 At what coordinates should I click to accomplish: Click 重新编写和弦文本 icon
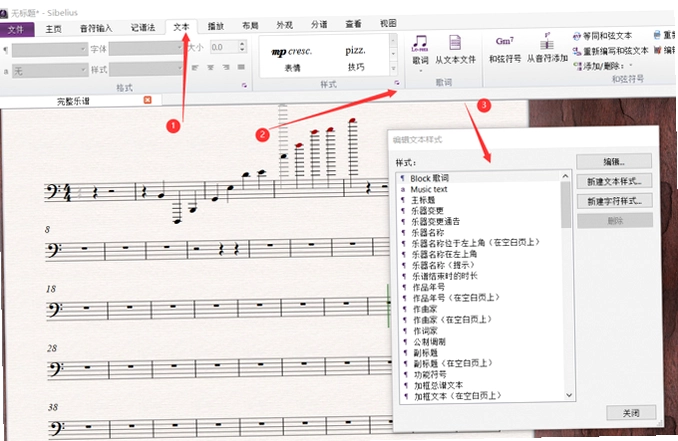click(x=577, y=51)
